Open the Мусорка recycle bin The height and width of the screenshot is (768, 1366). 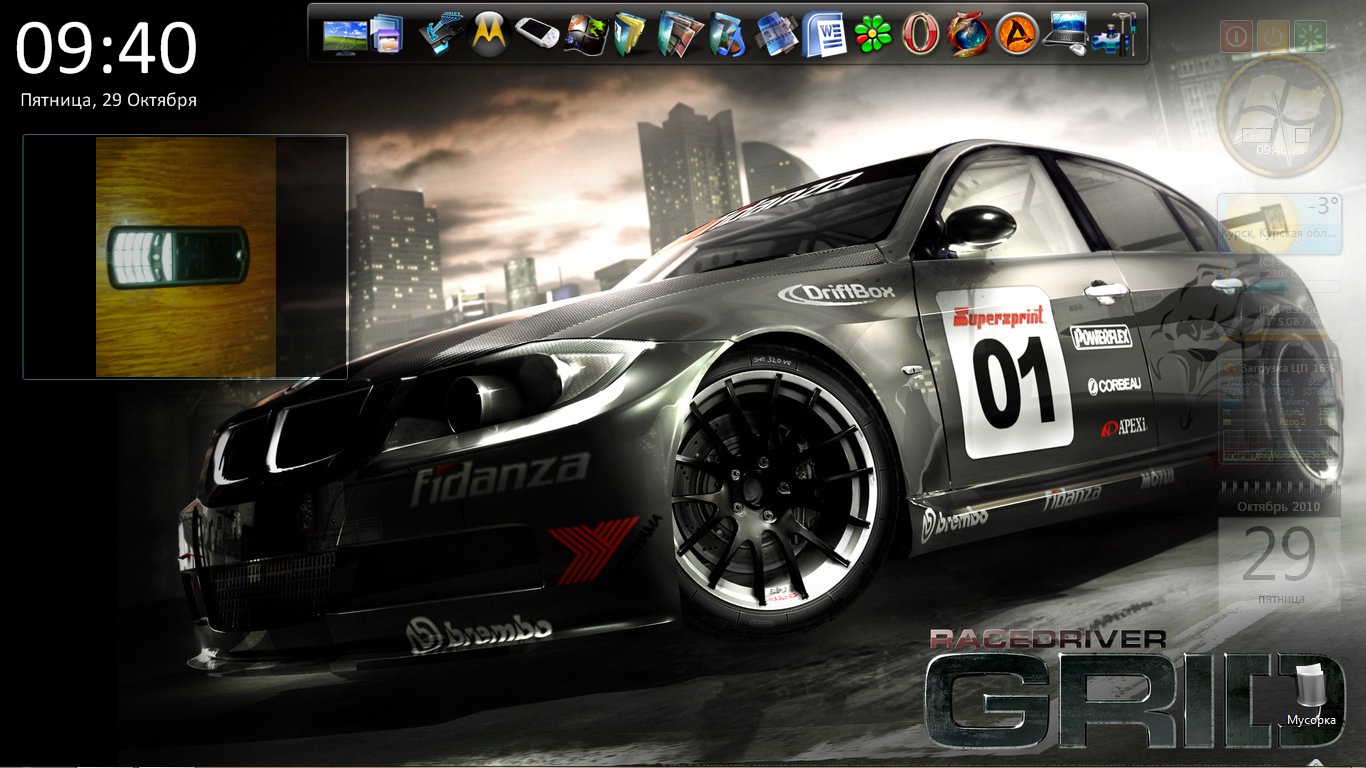(x=1311, y=692)
